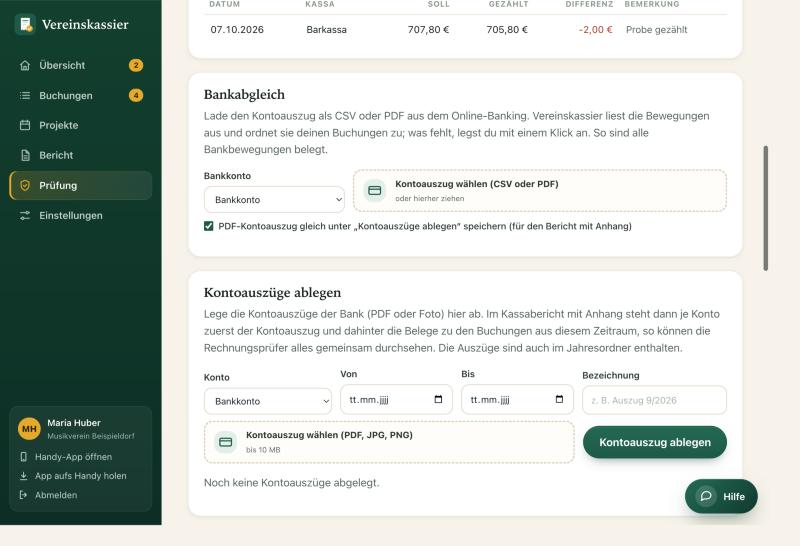The height and width of the screenshot is (546, 800).
Task: Click the Bericht document icon
Action: [25, 155]
